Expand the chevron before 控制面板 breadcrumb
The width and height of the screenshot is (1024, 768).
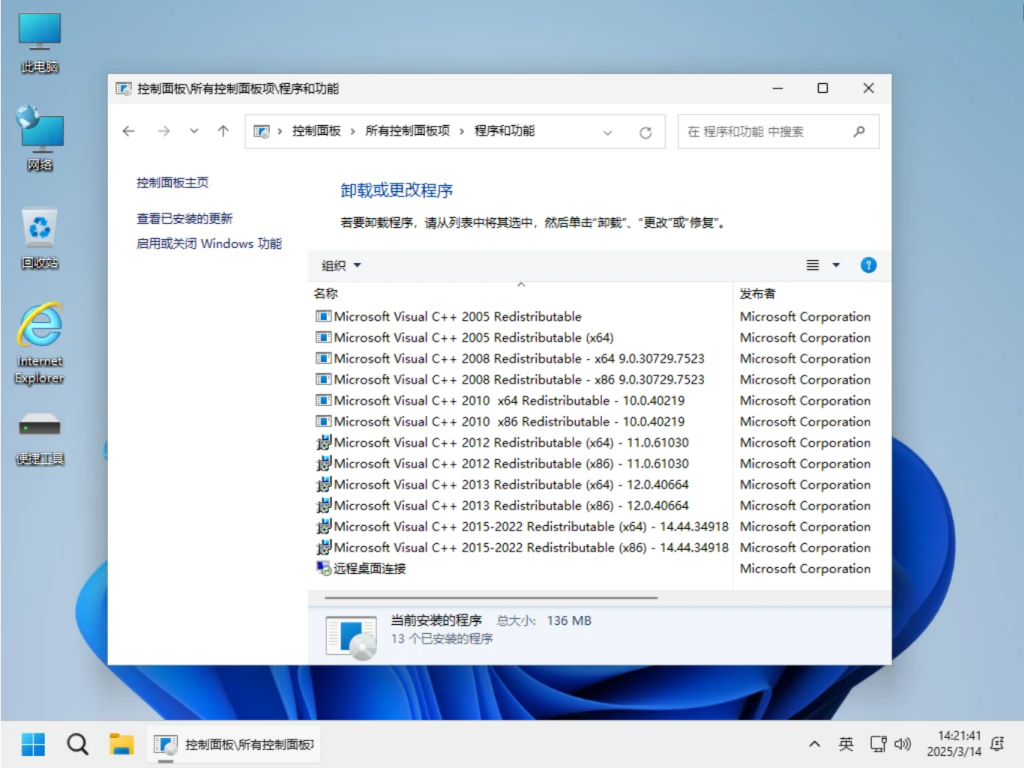[280, 131]
